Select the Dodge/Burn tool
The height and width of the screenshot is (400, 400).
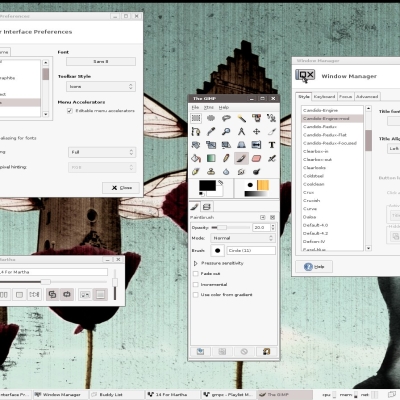[x=256, y=172]
